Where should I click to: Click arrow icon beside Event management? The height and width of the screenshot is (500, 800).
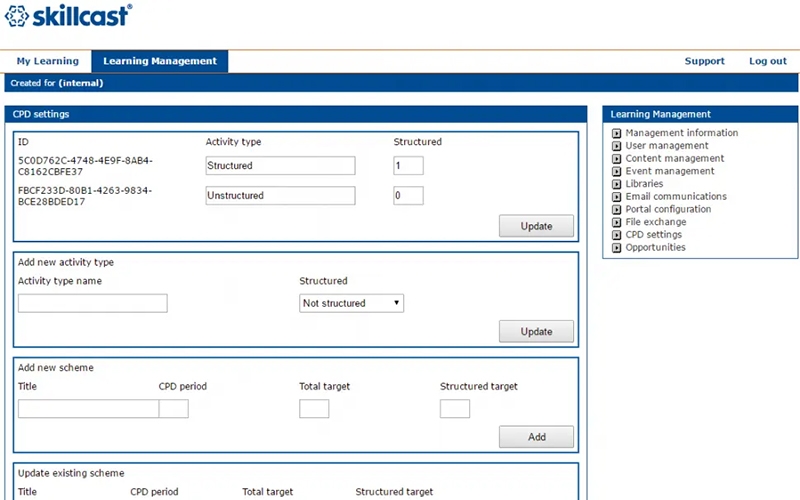click(617, 172)
